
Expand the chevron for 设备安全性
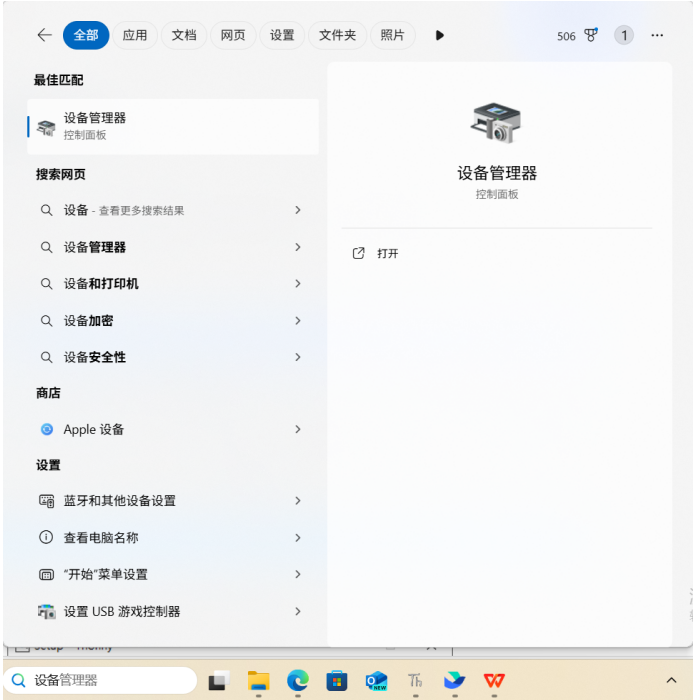click(x=298, y=357)
